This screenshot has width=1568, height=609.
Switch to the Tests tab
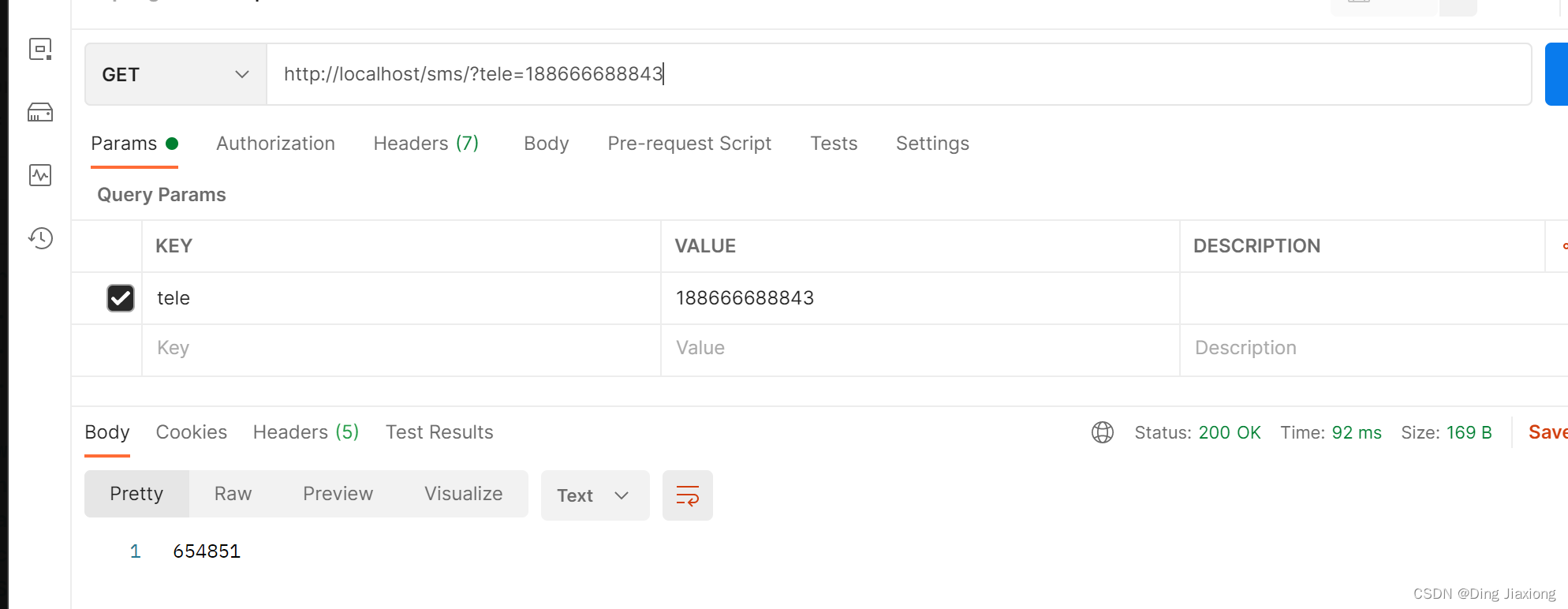(834, 144)
